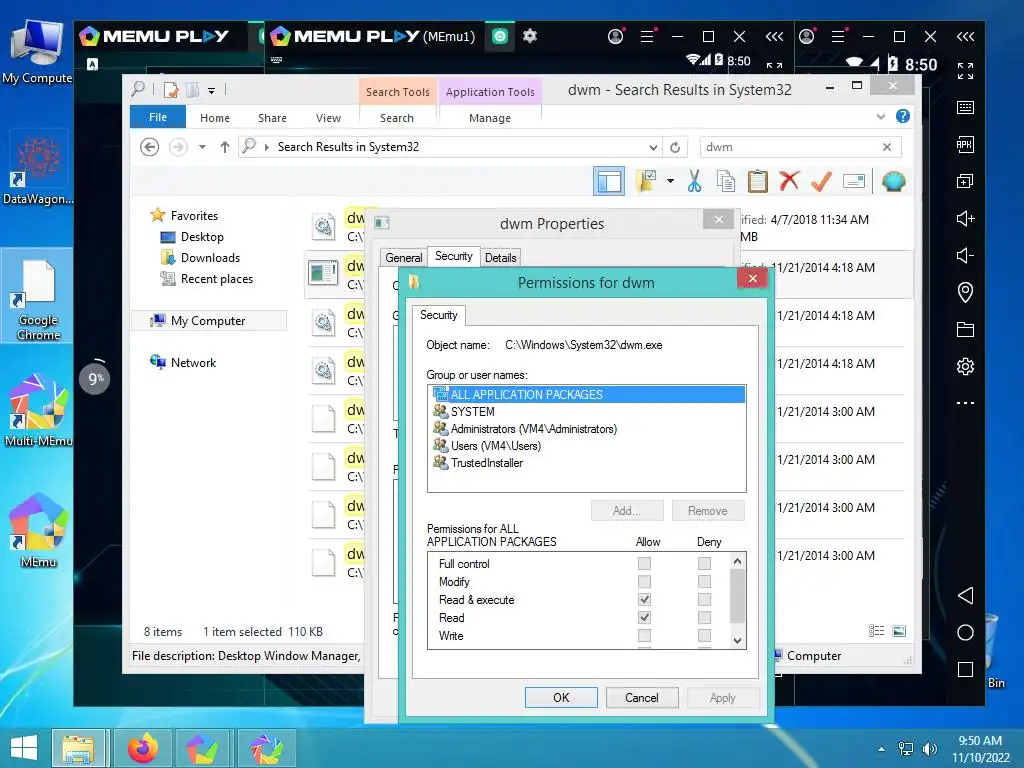Go back with the Explorer back arrow
The image size is (1024, 768).
150,147
